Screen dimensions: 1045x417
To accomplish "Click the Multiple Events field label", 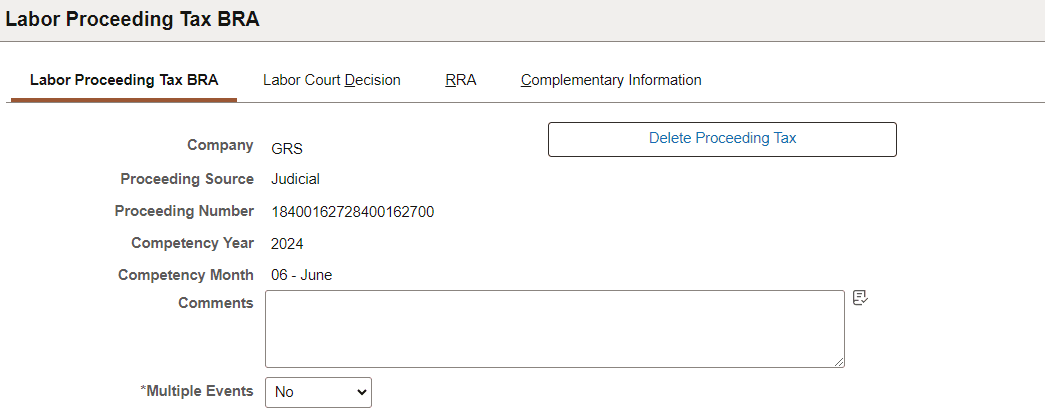I will tap(197, 391).
